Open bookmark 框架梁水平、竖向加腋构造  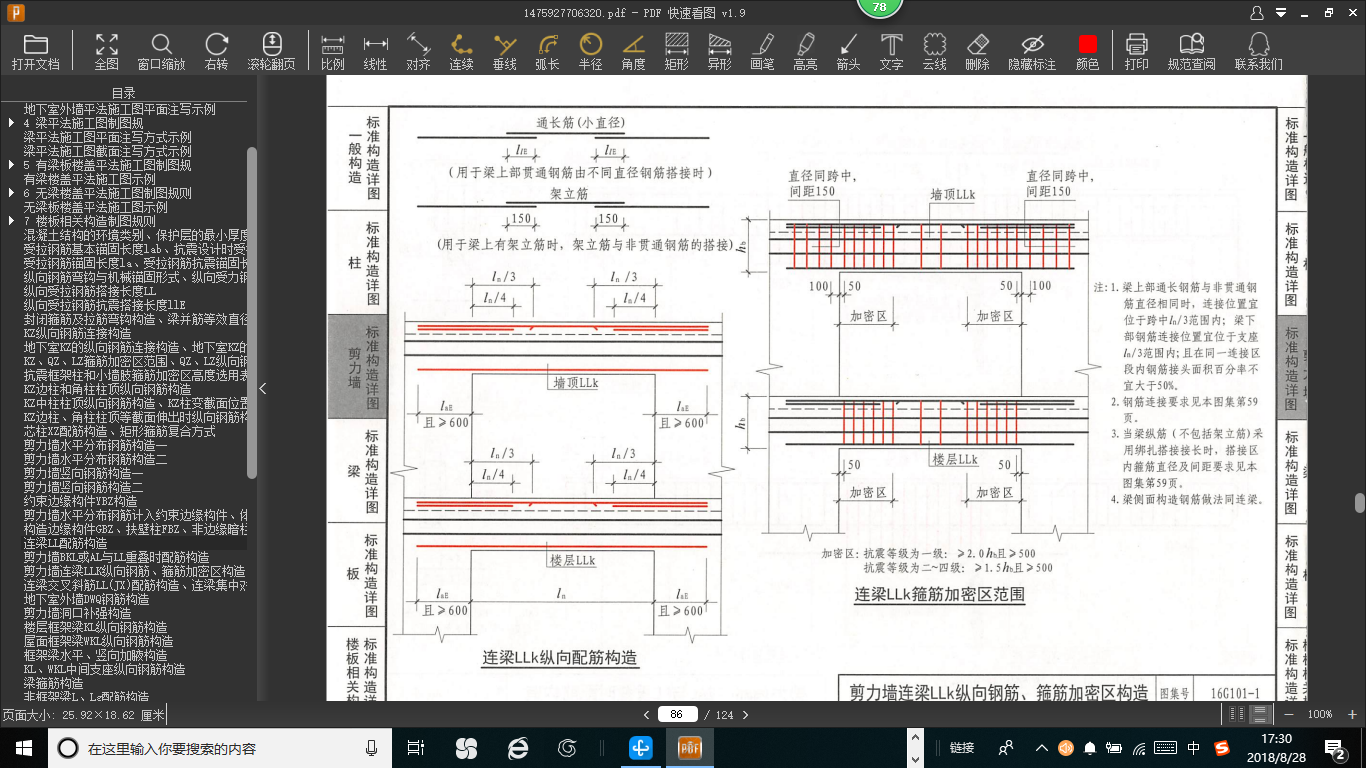pos(96,655)
